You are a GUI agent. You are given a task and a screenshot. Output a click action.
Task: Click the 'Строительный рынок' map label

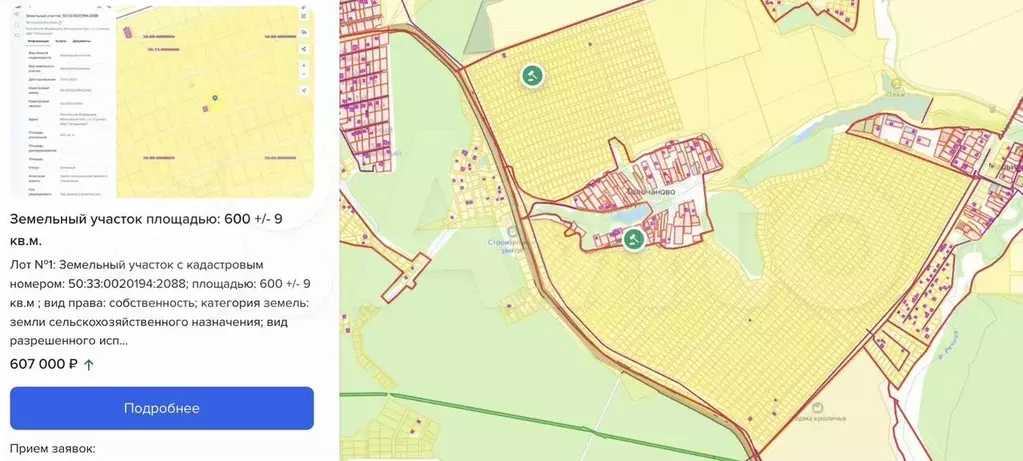point(512,246)
